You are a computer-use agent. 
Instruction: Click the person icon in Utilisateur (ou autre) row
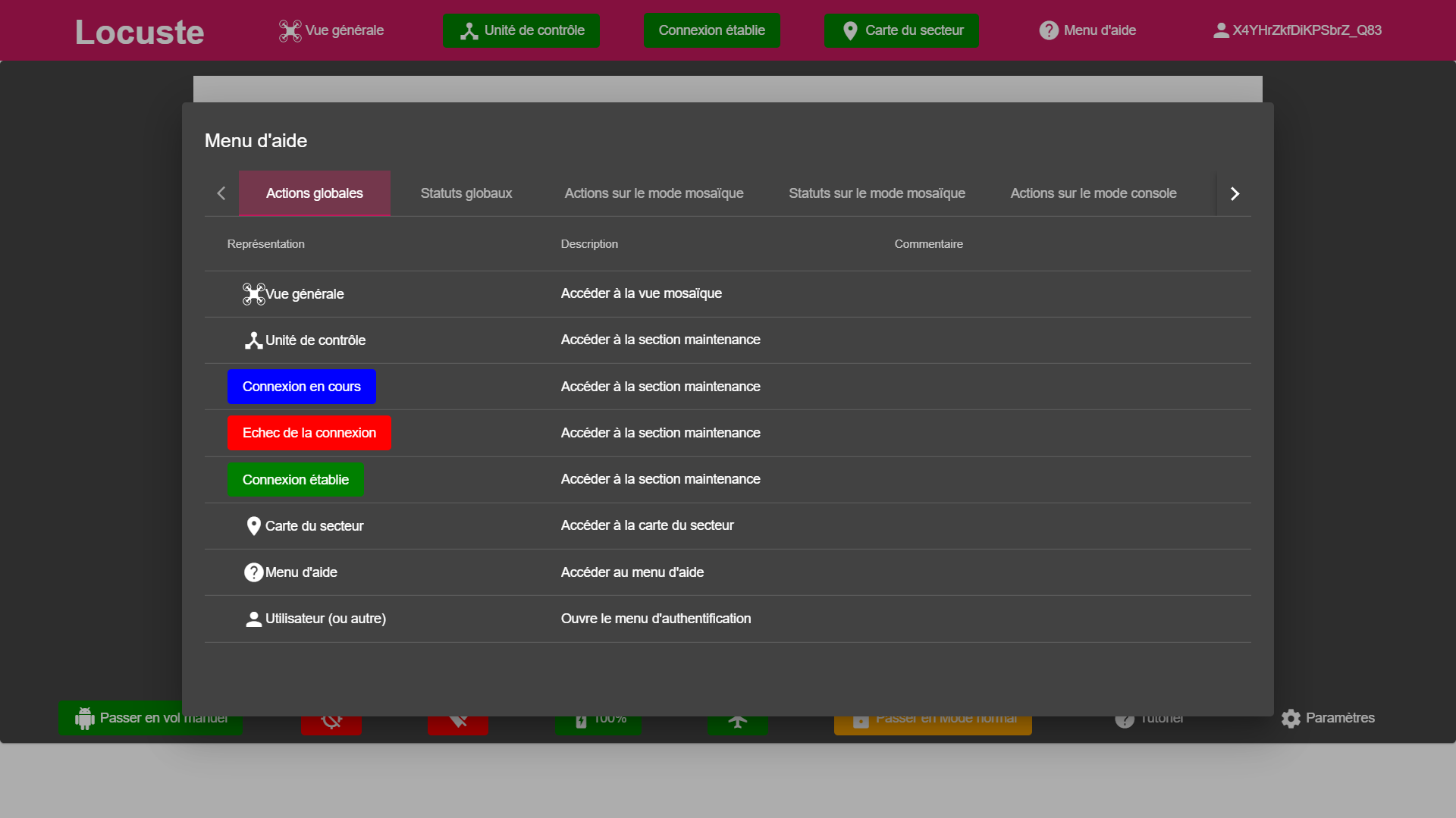click(253, 619)
